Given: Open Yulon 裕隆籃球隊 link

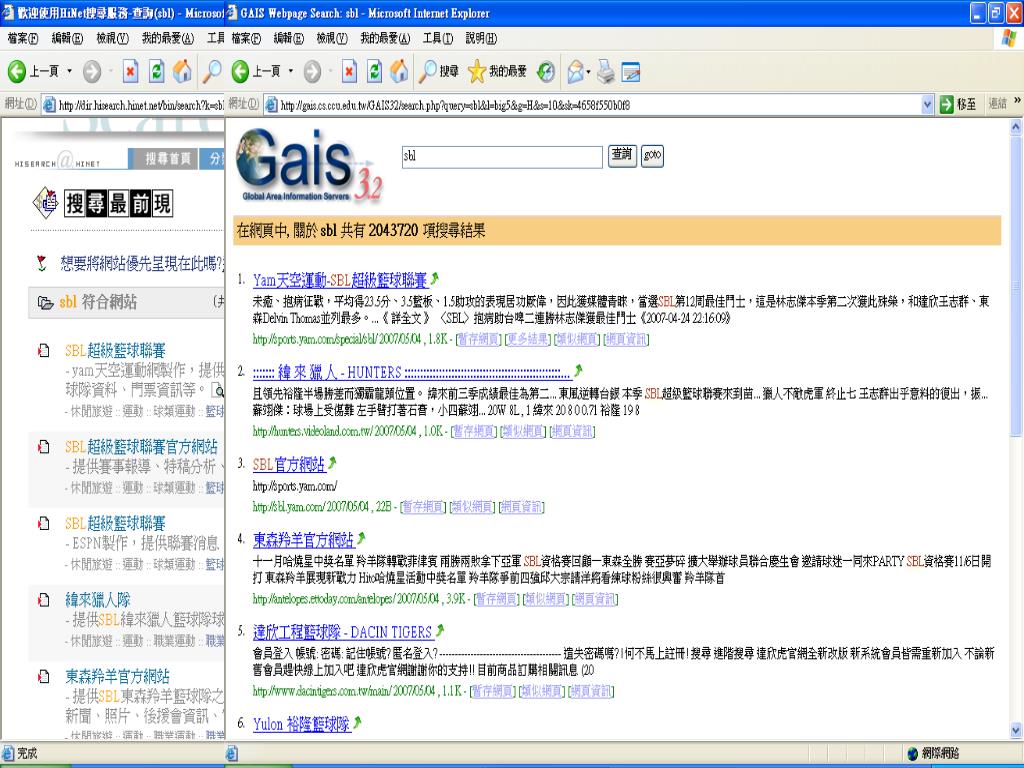Looking at the screenshot, I should (x=301, y=724).
